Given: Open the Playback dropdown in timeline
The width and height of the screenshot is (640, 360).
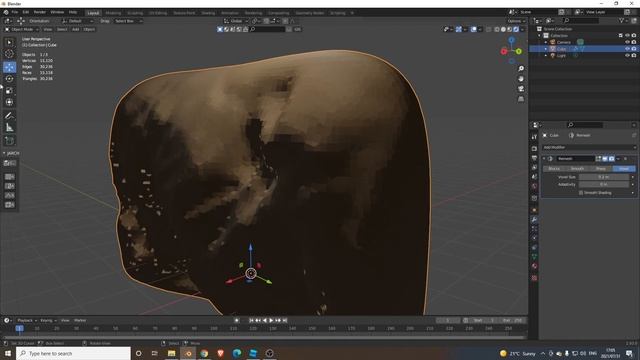Looking at the screenshot, I should (x=27, y=320).
